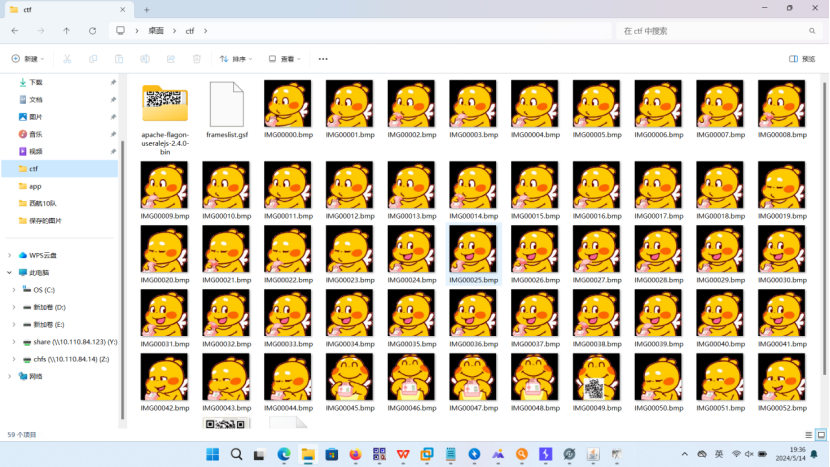Click the back navigation arrow
The height and width of the screenshot is (467, 830).
point(14,31)
